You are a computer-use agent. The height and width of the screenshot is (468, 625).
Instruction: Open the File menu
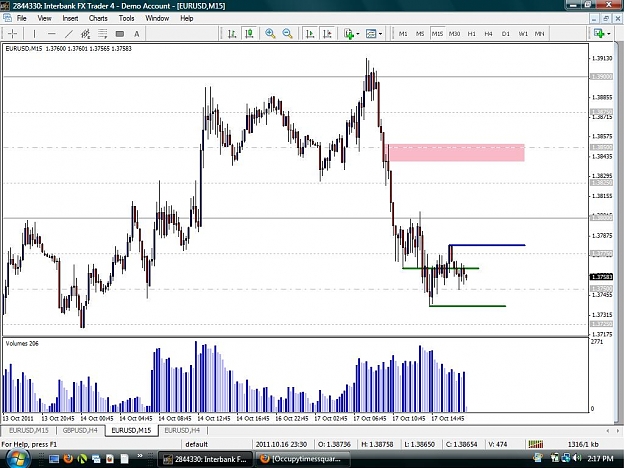click(21, 18)
